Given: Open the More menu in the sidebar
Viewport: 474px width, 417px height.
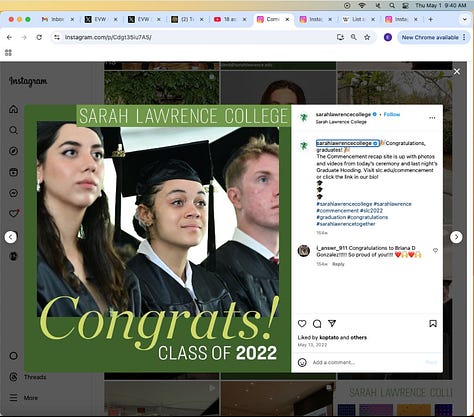Looking at the screenshot, I should pyautogui.click(x=23, y=398).
